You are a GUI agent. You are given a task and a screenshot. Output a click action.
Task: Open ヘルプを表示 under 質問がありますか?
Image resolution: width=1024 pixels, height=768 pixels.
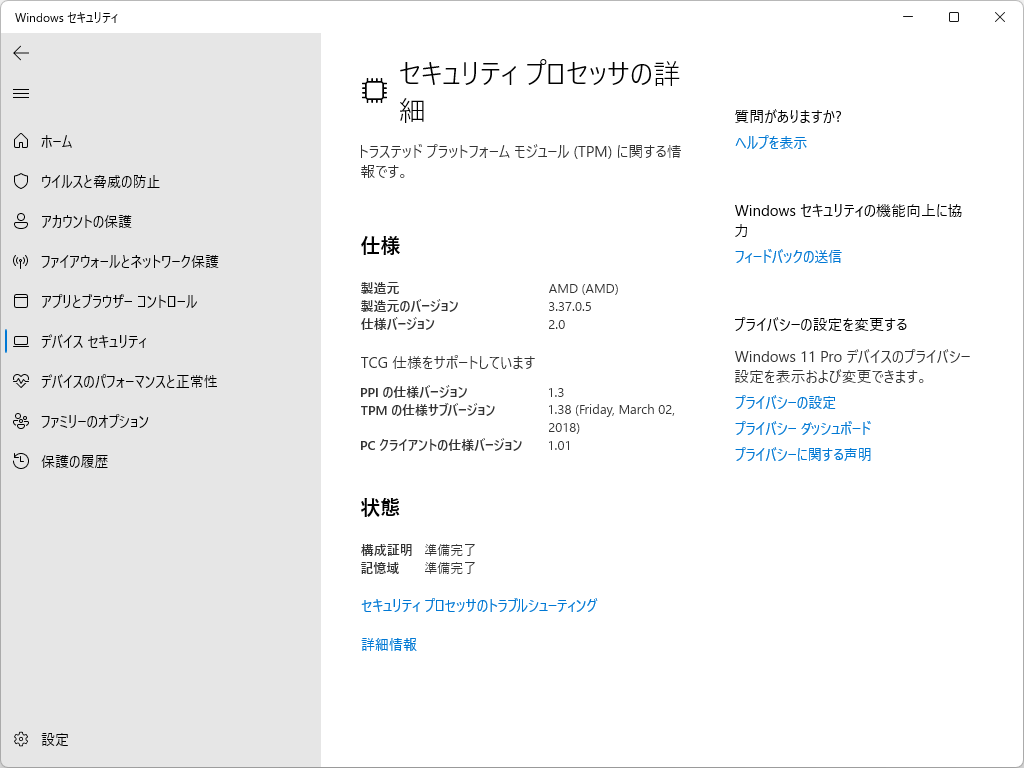(x=770, y=142)
